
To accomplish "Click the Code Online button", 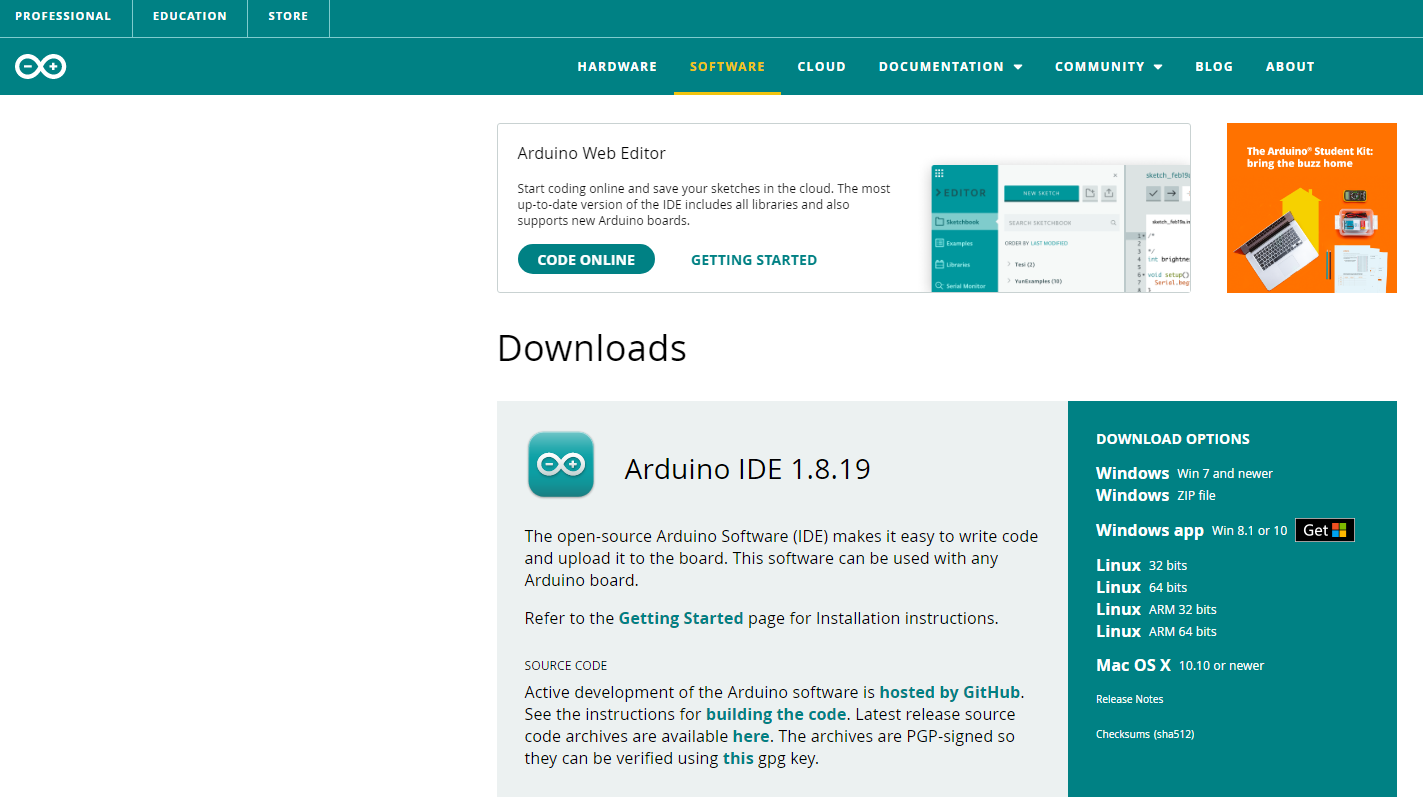I will (x=586, y=260).
